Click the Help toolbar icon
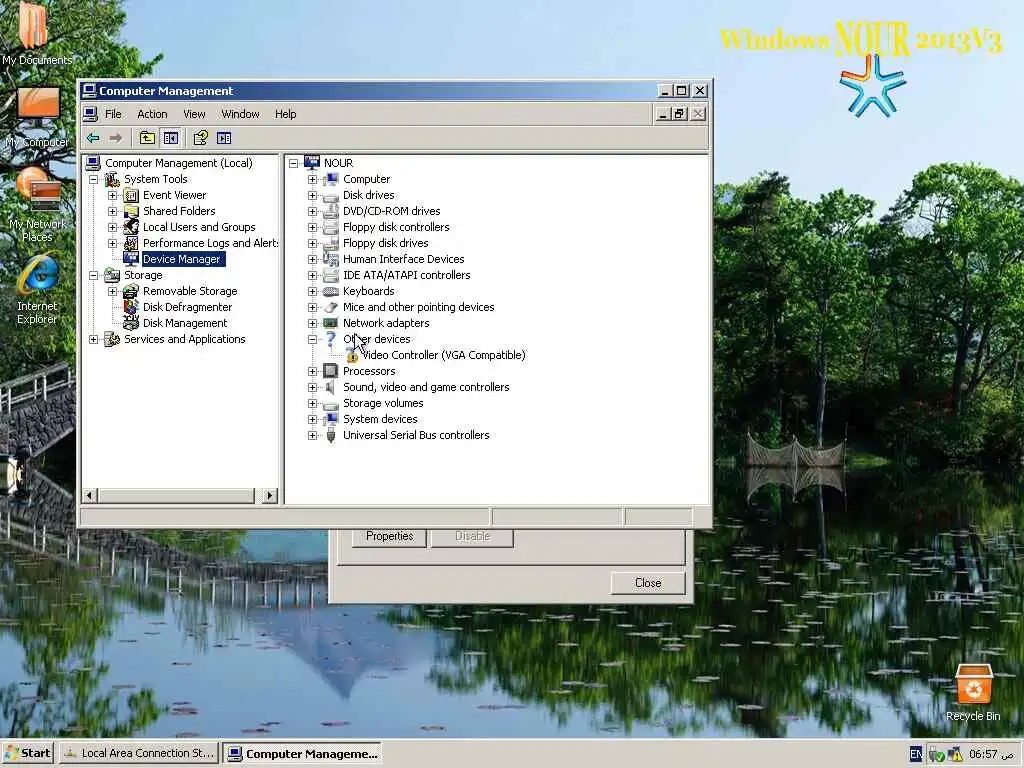The width and height of the screenshot is (1024, 768). pos(200,138)
